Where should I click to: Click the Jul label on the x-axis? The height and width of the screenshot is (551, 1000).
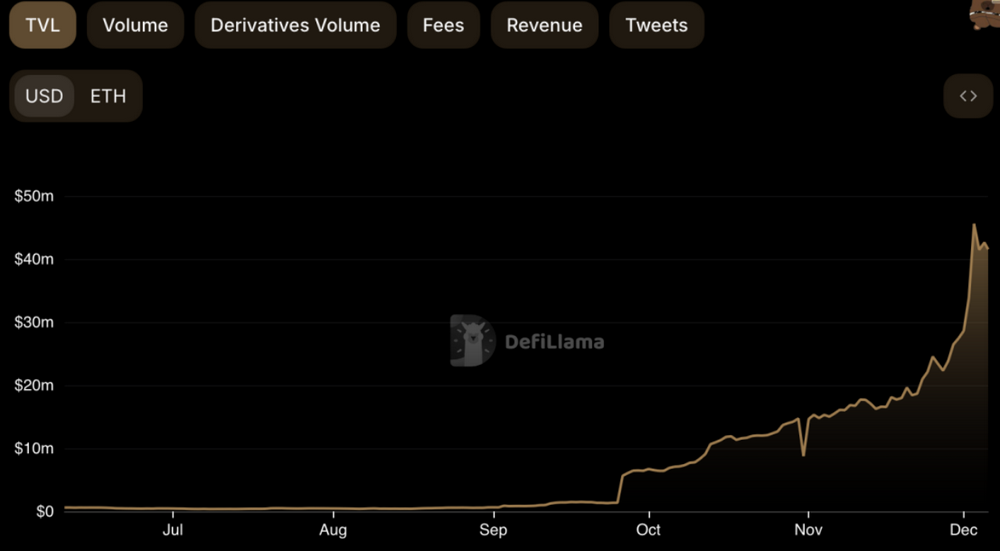[173, 530]
